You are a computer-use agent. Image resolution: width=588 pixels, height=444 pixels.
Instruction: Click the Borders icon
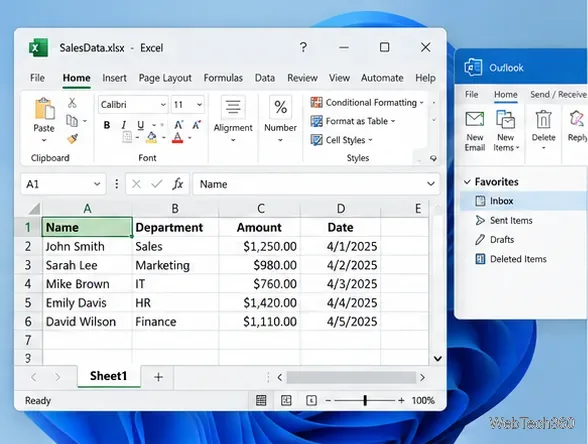128,137
